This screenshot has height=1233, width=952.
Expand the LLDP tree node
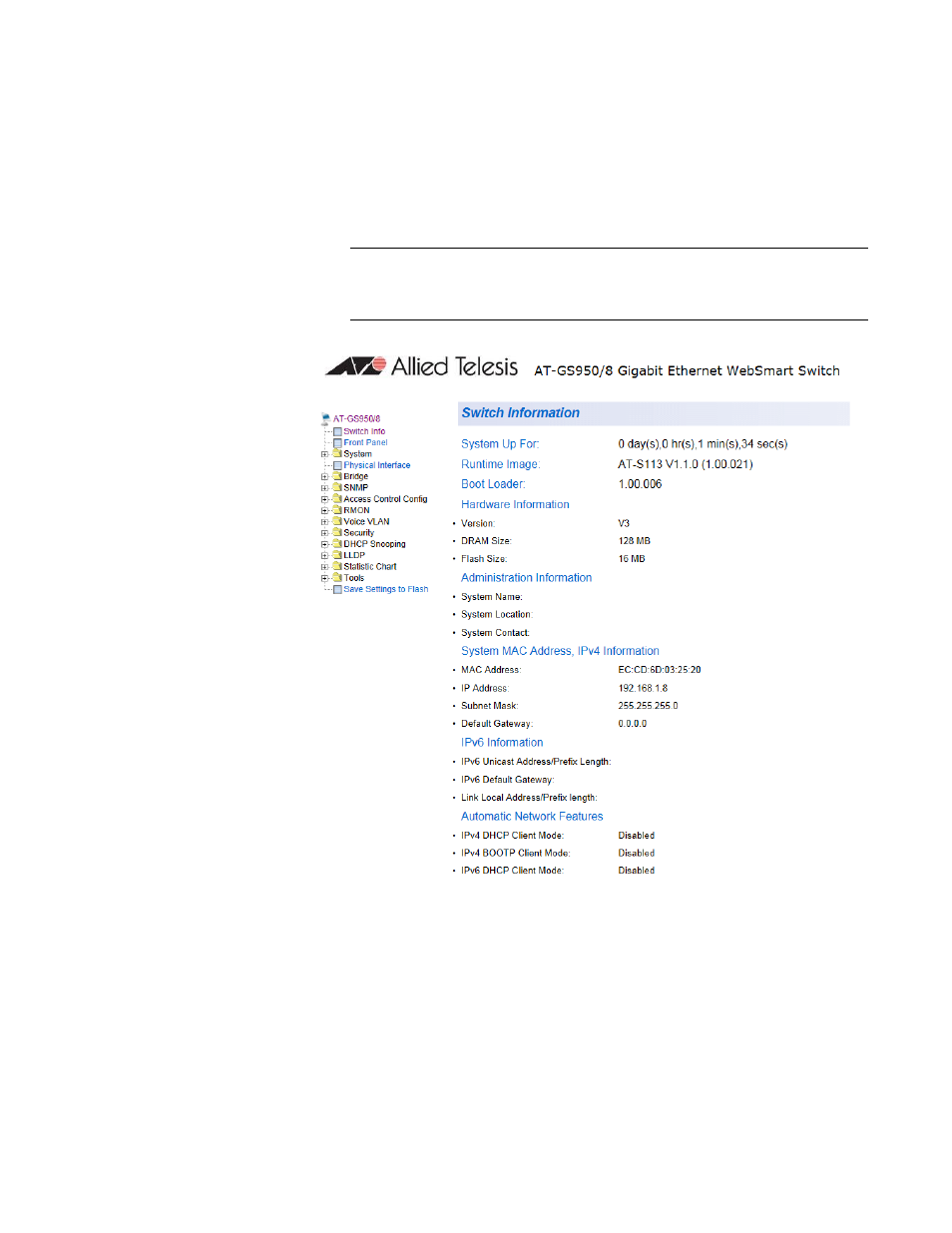(x=324, y=556)
